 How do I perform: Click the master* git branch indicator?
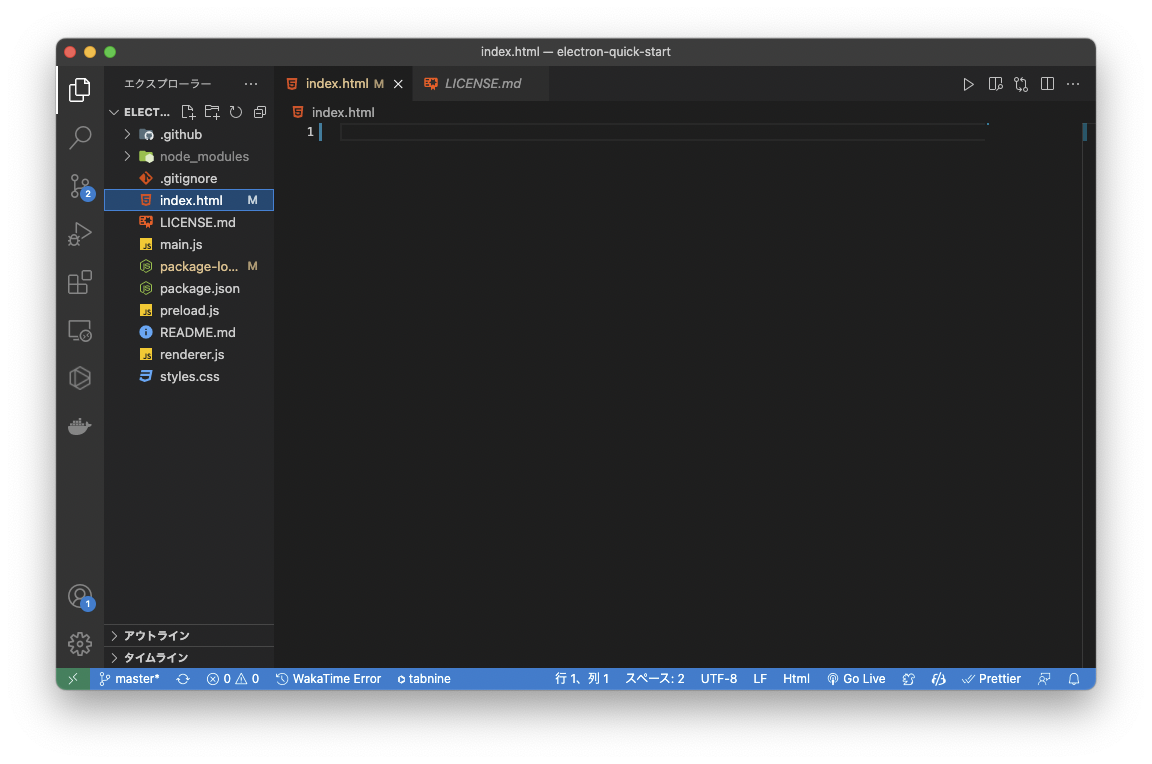(129, 679)
